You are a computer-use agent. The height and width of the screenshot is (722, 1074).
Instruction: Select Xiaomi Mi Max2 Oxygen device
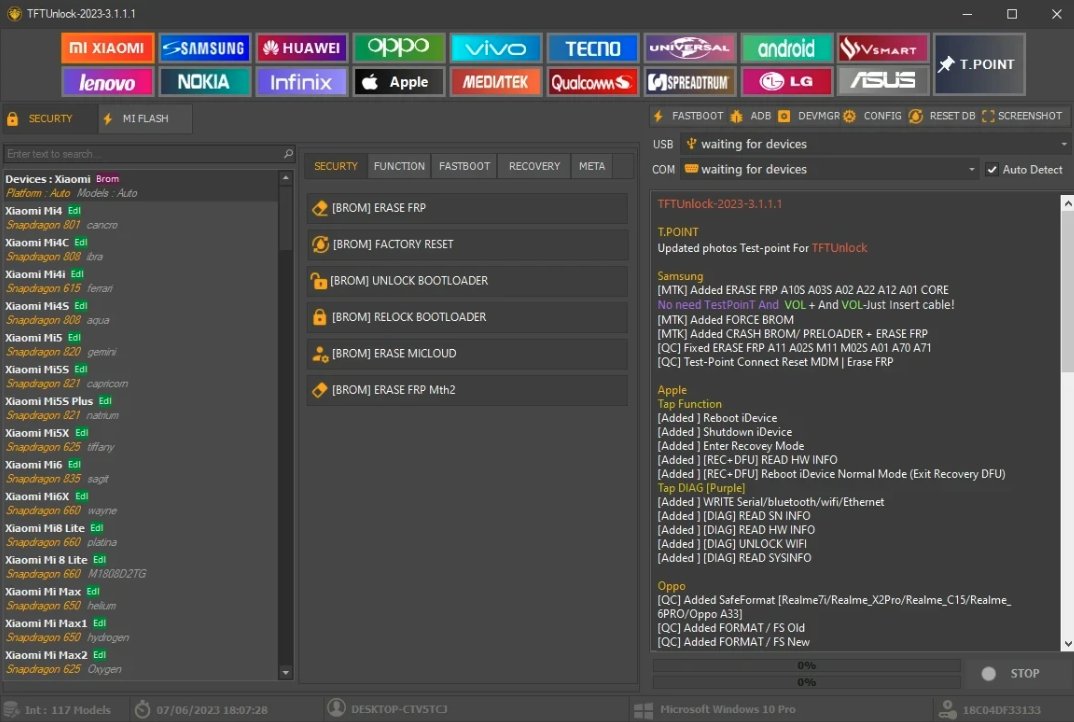pyautogui.click(x=140, y=661)
